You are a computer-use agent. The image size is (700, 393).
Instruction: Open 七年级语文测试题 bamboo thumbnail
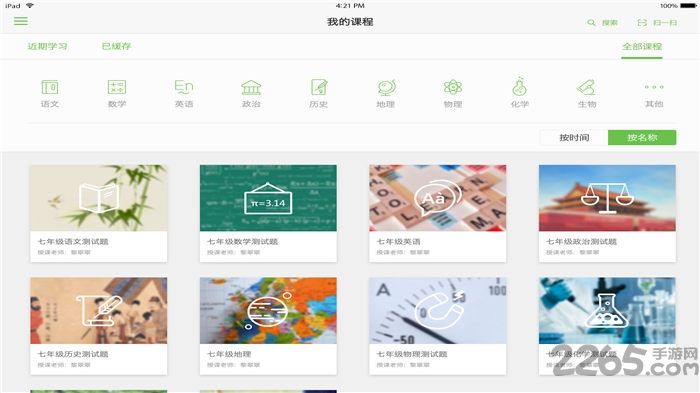[99, 198]
